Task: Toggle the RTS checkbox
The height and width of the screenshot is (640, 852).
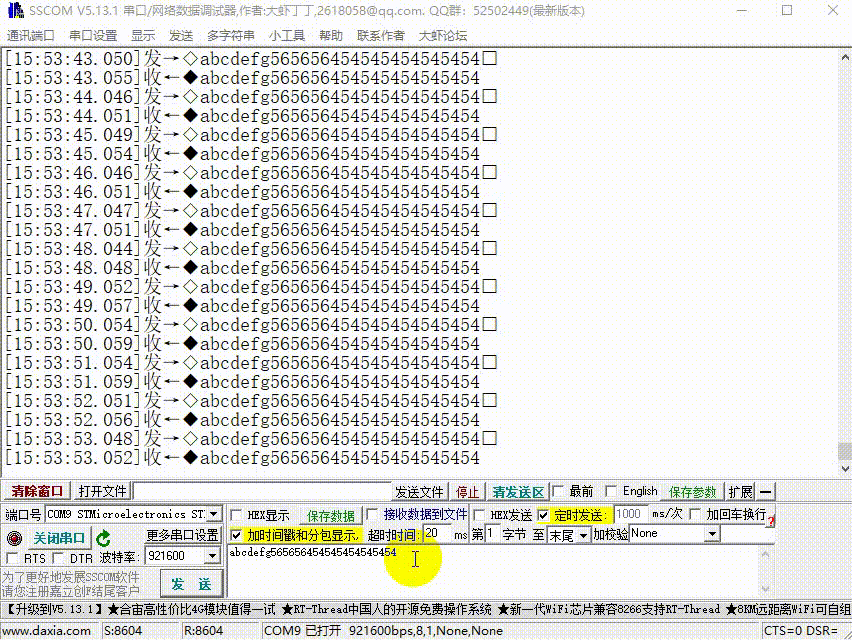Action: (12, 558)
